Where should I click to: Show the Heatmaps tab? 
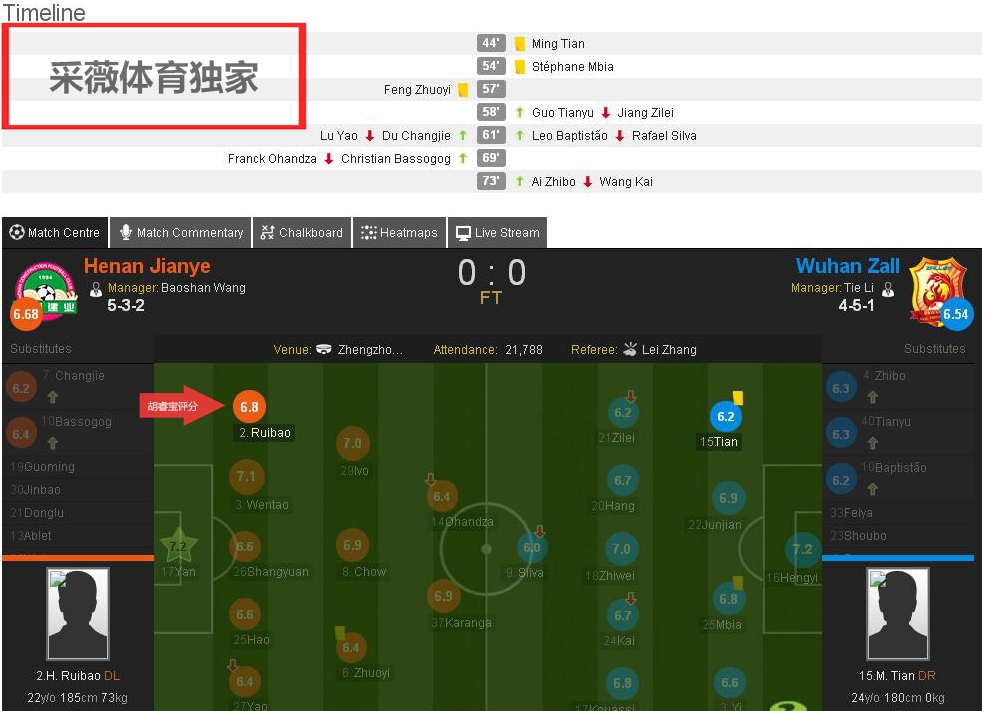coord(399,232)
